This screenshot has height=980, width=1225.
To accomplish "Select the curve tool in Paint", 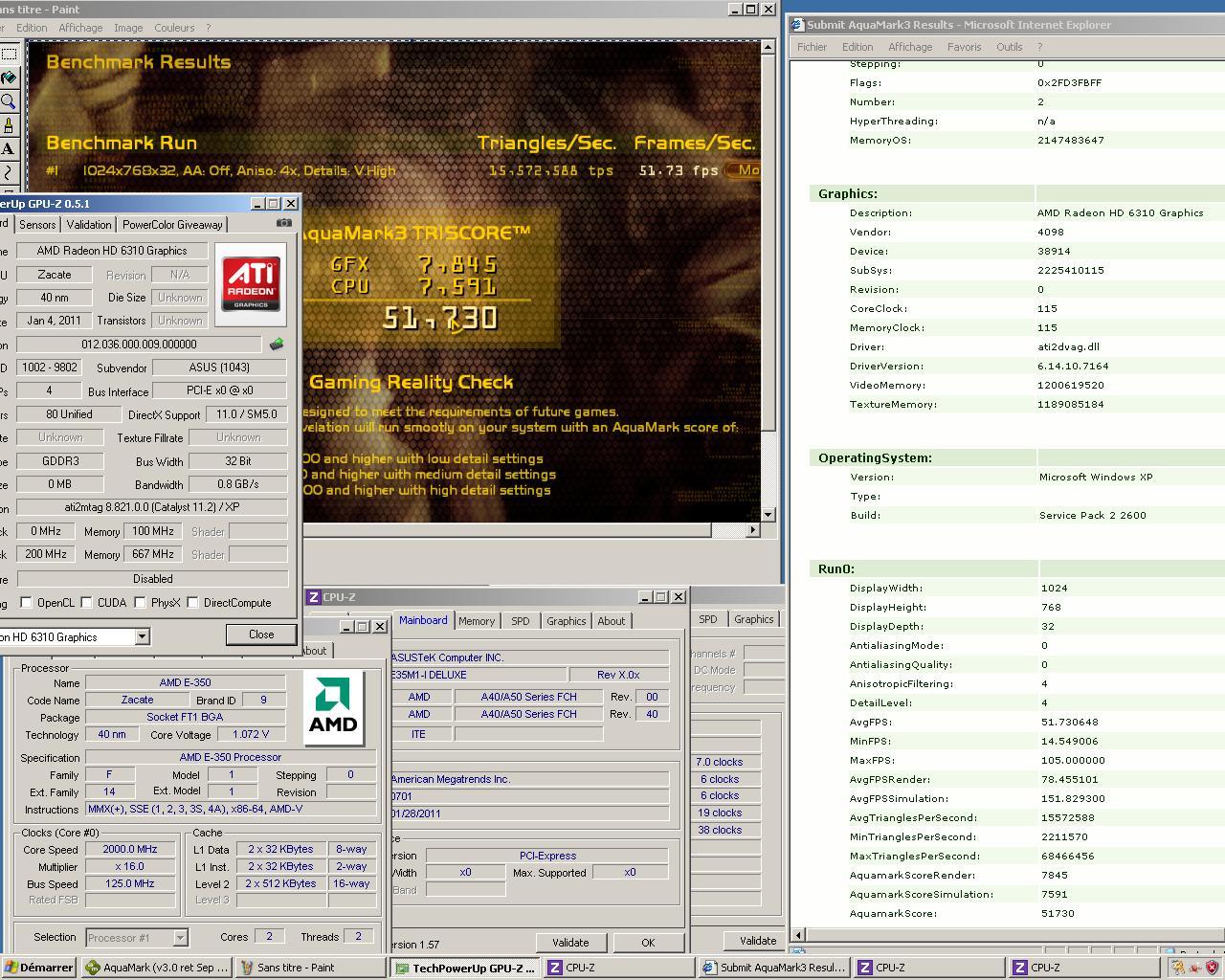I will 8,172.
